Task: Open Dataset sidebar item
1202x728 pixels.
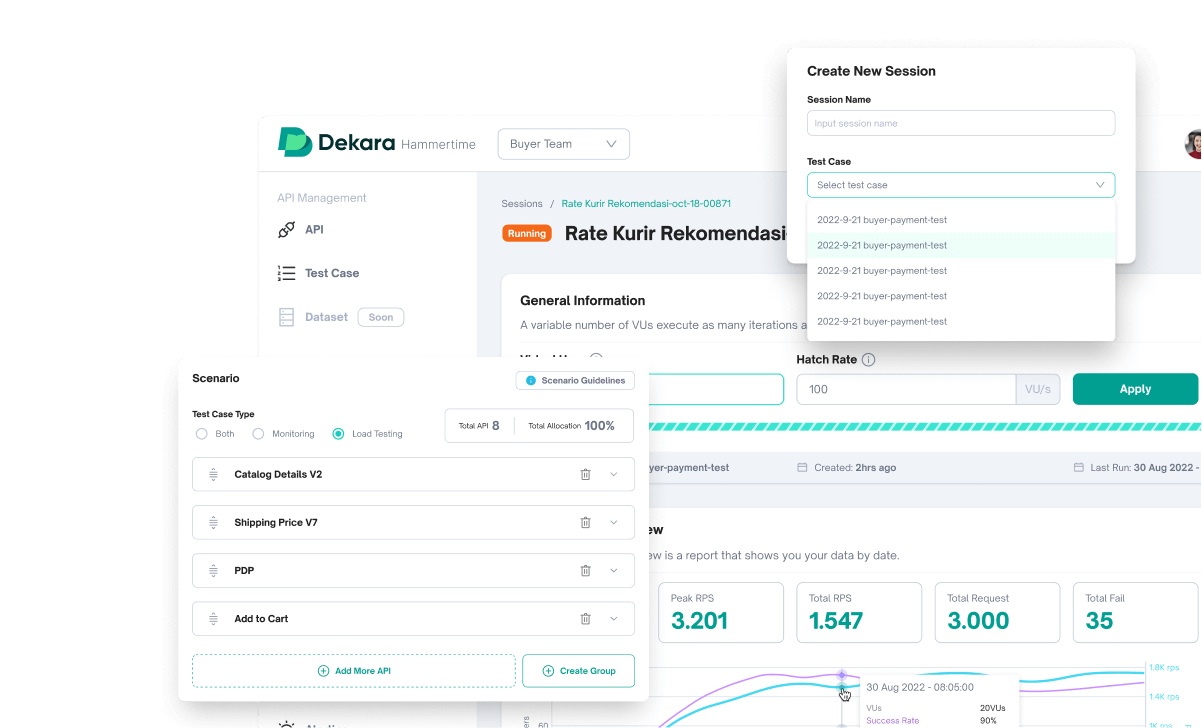Action: click(x=326, y=317)
